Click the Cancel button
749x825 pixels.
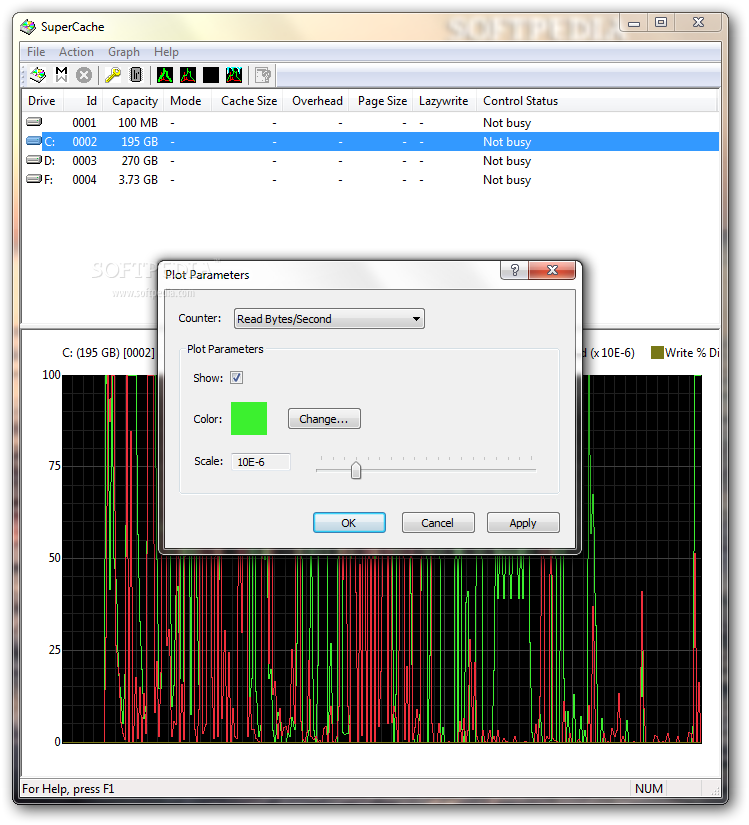(x=438, y=522)
